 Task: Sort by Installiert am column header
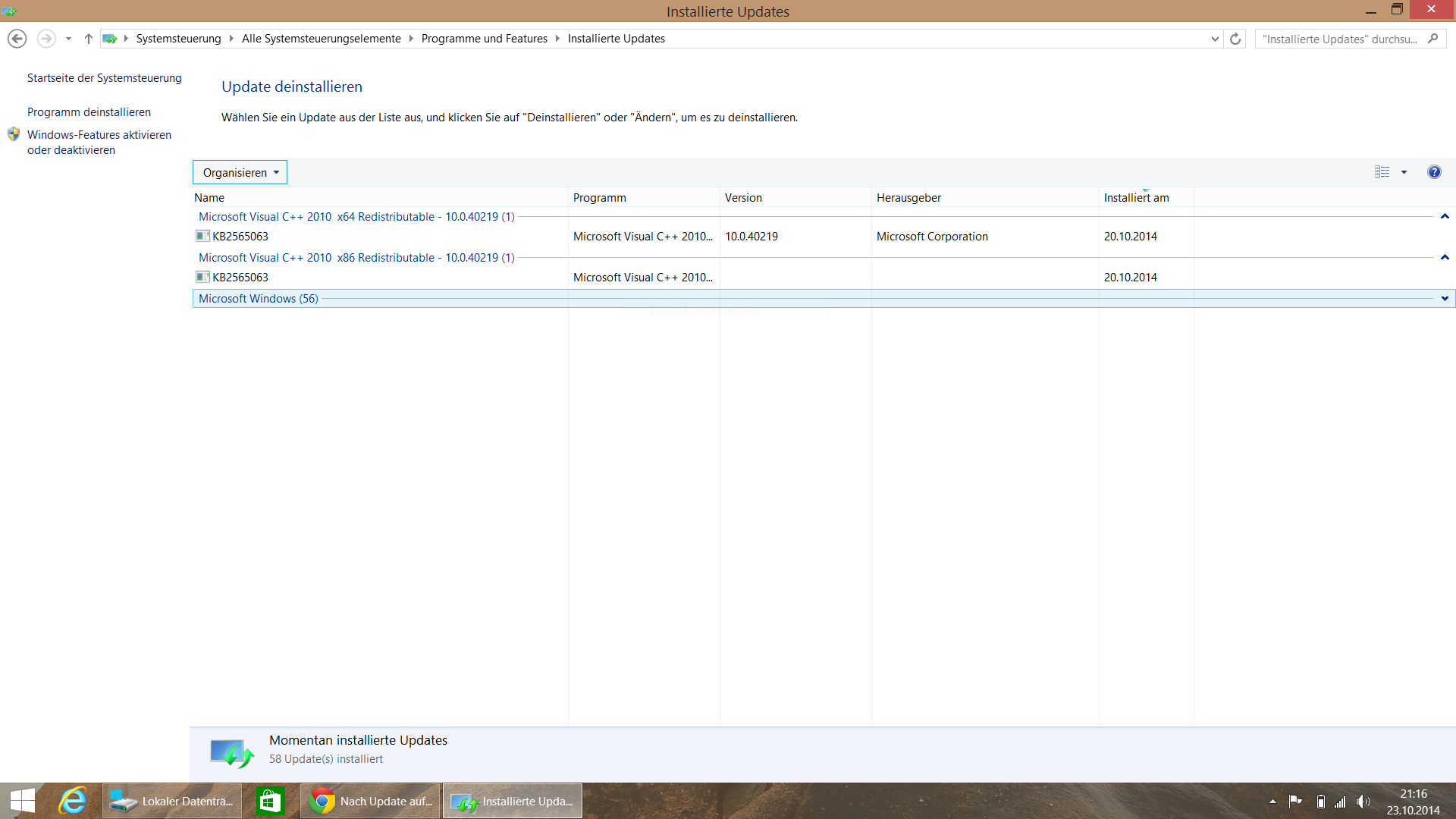point(1136,198)
